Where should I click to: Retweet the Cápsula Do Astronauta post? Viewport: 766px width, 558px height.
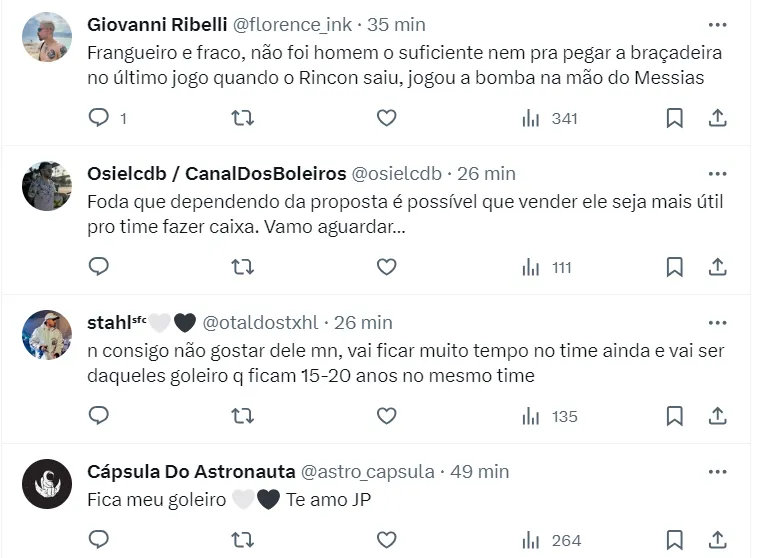(242, 540)
